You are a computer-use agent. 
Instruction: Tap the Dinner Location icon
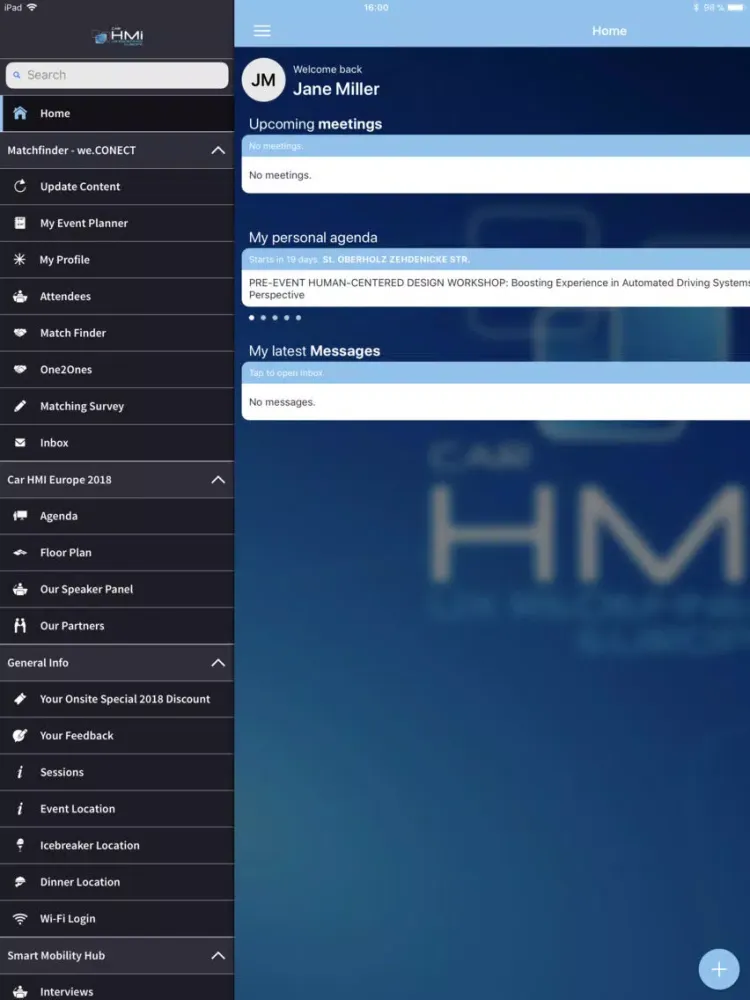coord(20,881)
